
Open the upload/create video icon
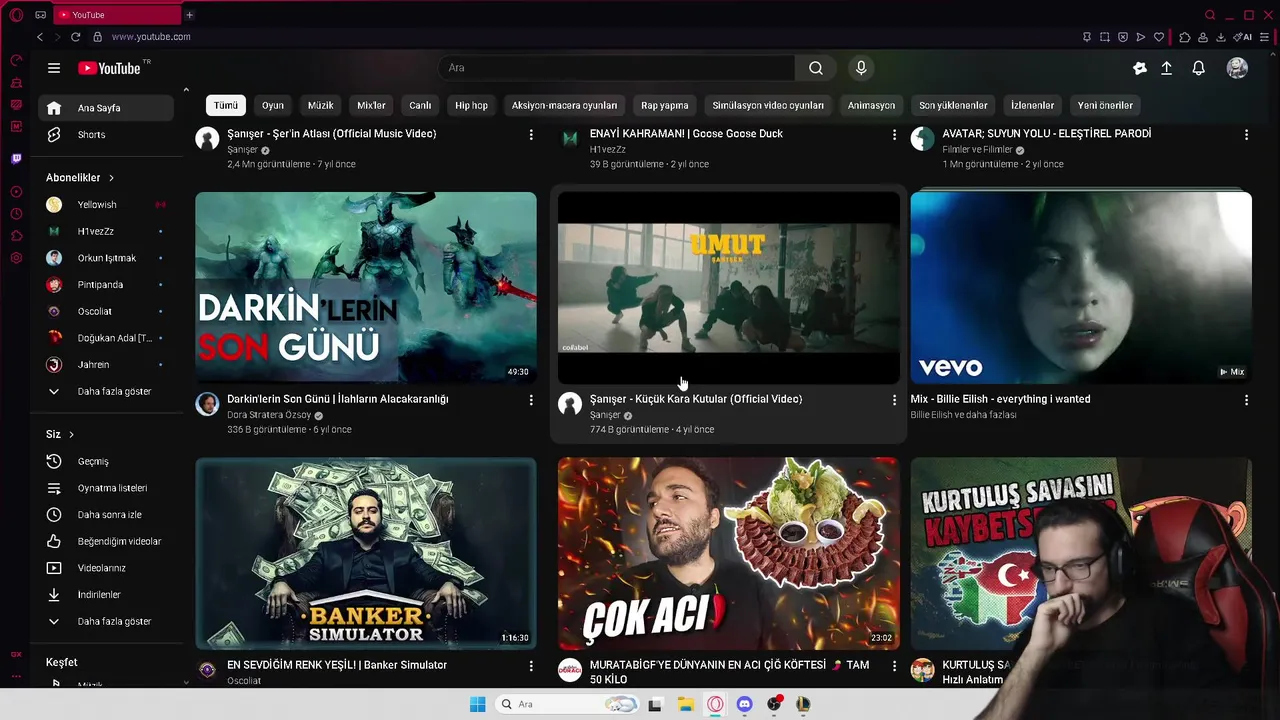coord(1166,68)
